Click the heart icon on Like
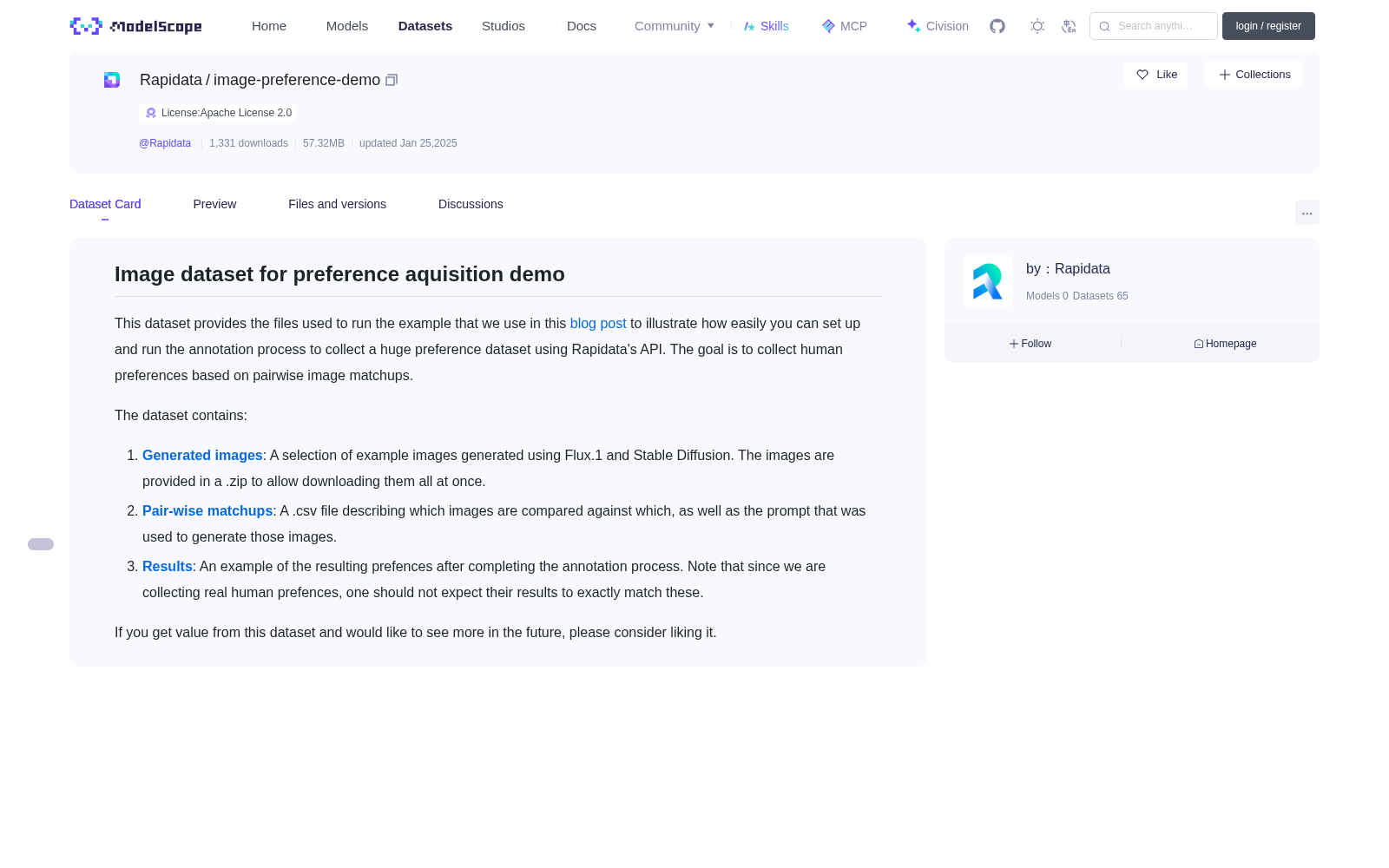The width and height of the screenshot is (1389, 868). point(1142,75)
